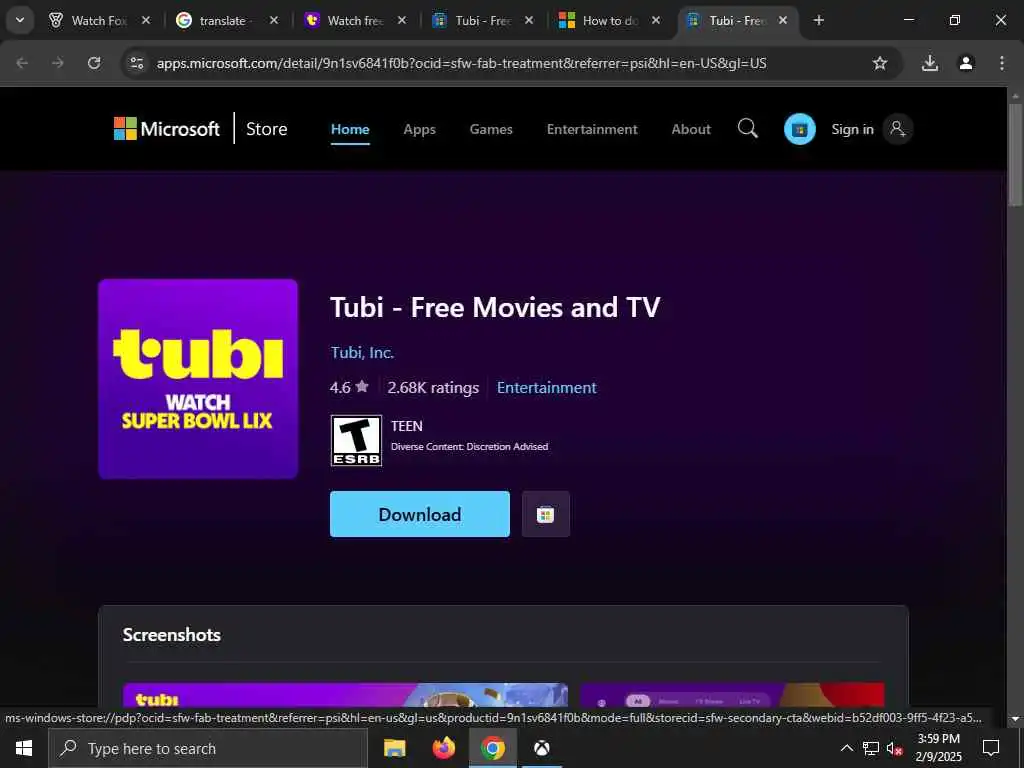The image size is (1024, 768).
Task: Close the translate Google tab
Action: (x=274, y=20)
